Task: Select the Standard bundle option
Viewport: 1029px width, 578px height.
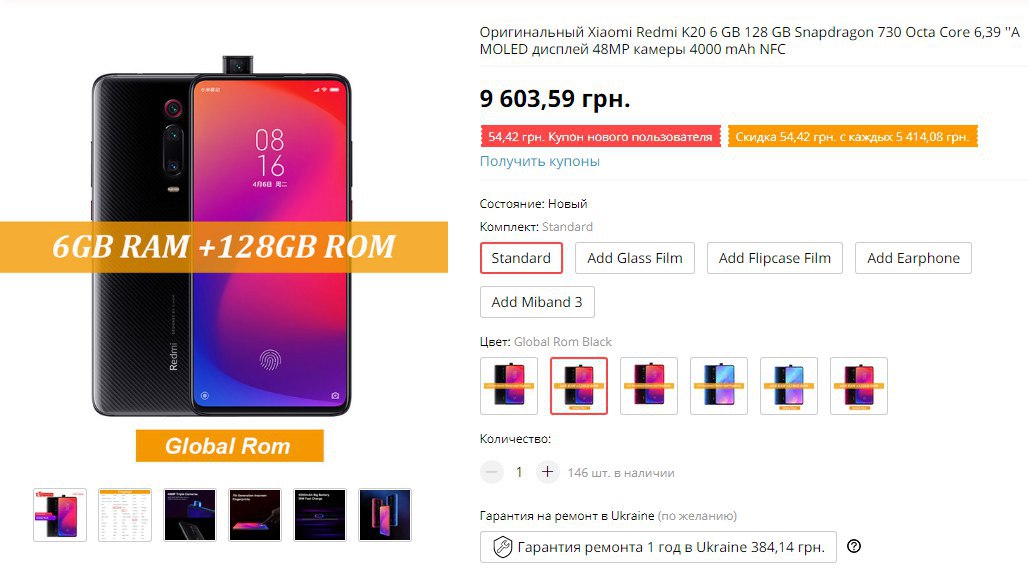Action: point(521,258)
